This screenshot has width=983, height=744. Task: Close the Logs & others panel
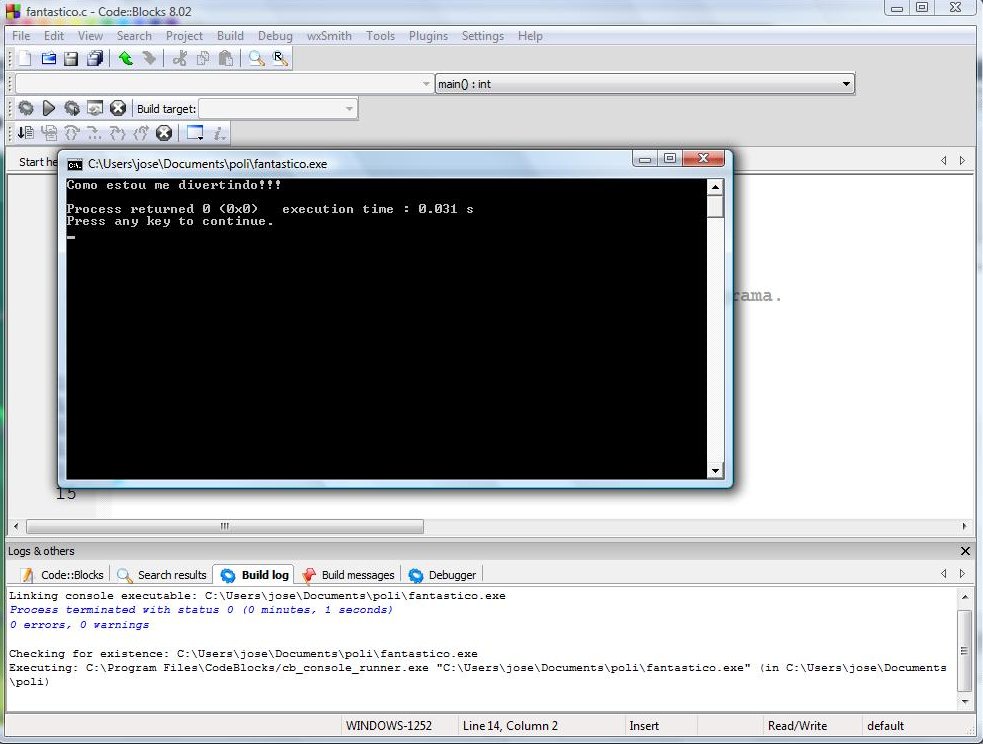point(965,551)
